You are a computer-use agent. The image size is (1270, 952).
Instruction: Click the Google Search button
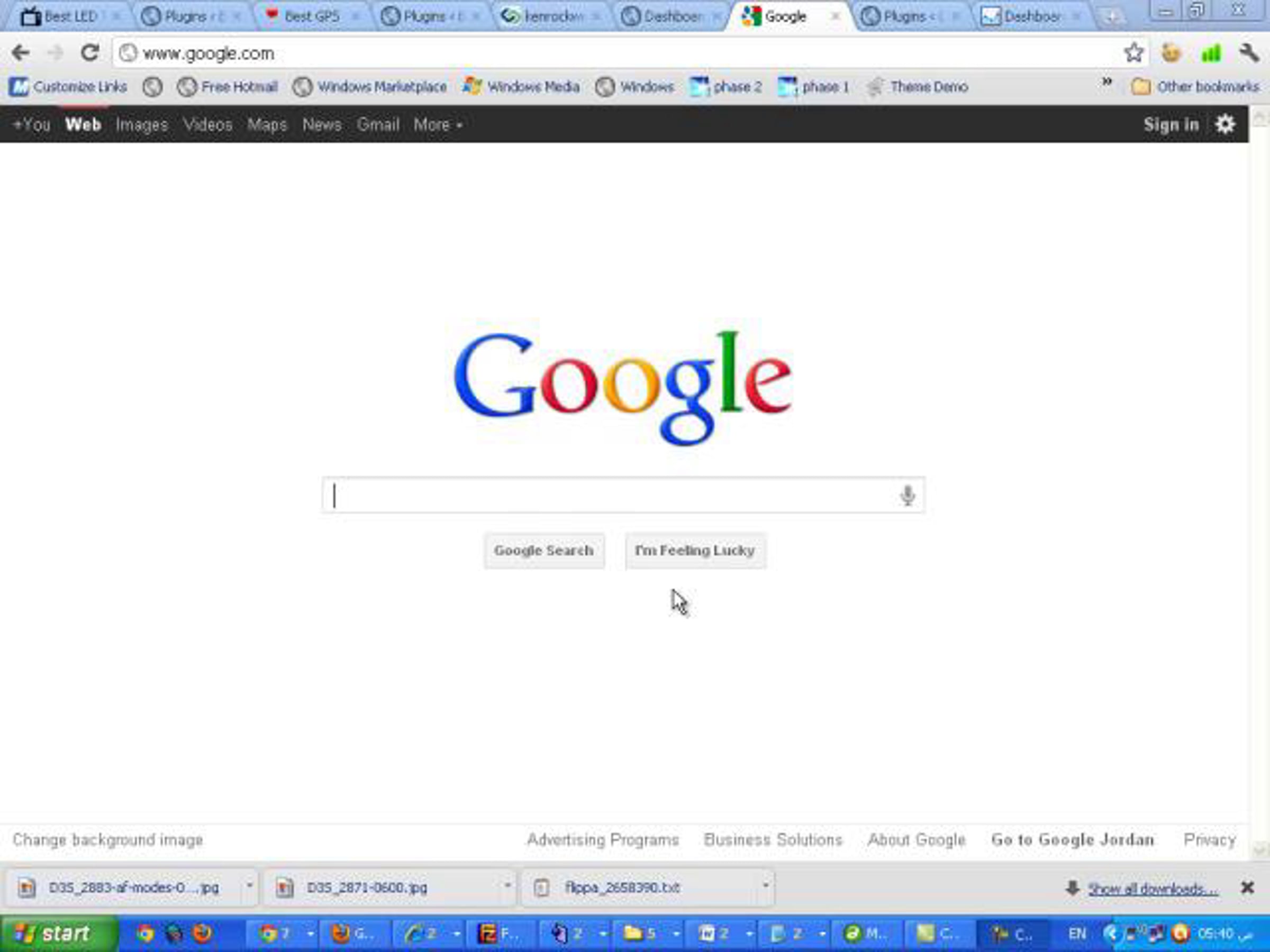click(543, 551)
